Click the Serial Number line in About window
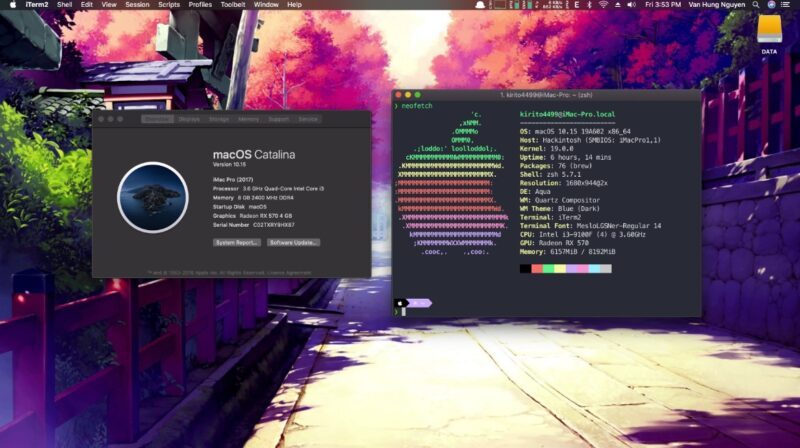 coord(254,225)
